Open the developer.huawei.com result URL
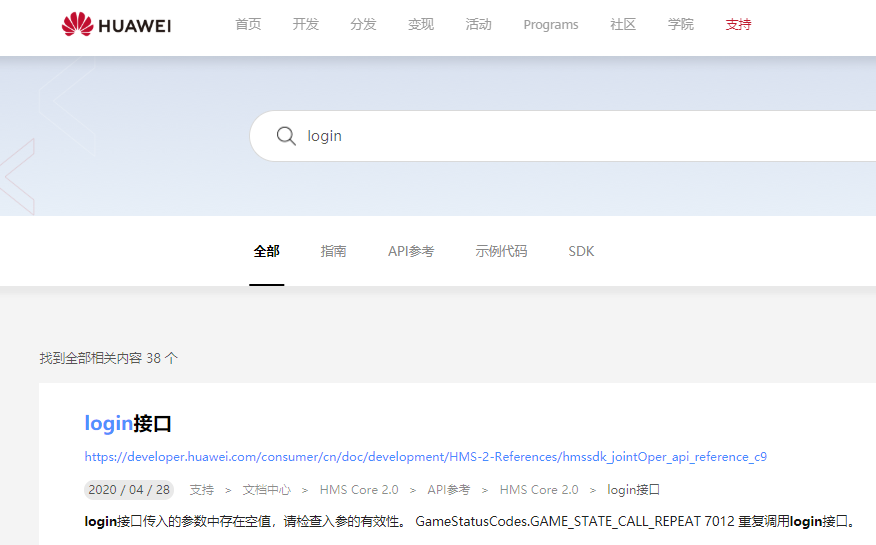Screen dimensions: 876x545 click(426, 457)
